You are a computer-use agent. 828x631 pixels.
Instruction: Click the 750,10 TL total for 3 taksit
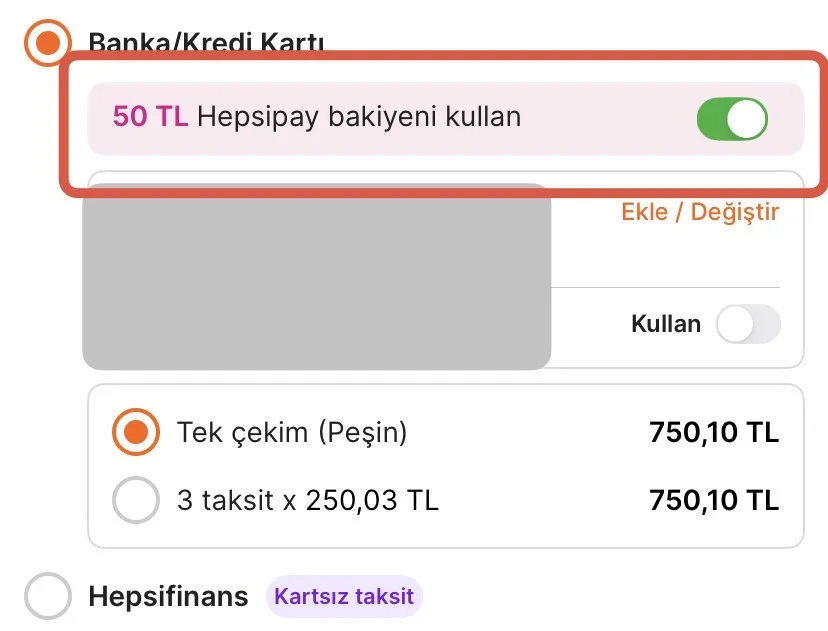tap(713, 499)
